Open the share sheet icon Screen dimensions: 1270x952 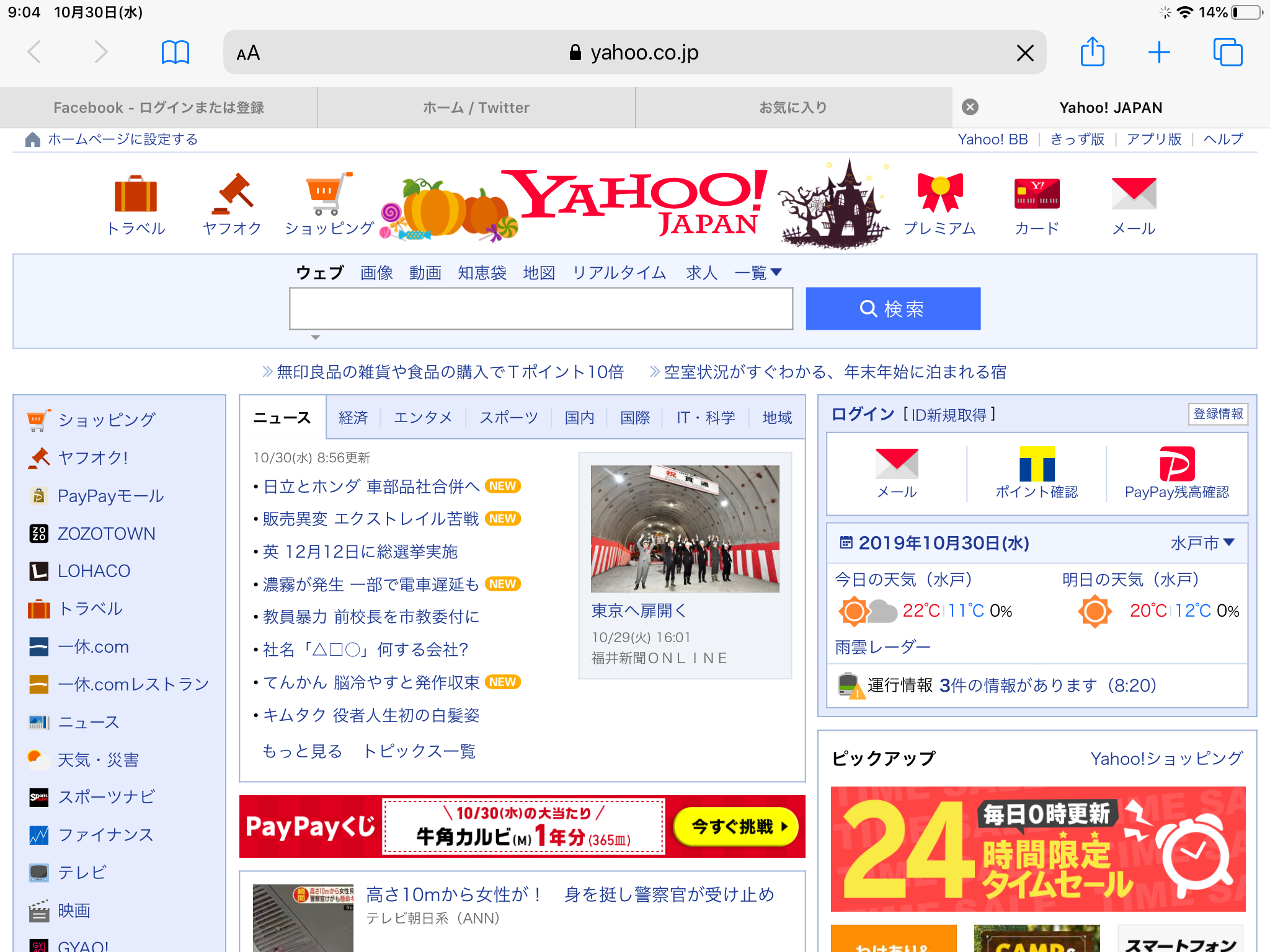[x=1093, y=51]
